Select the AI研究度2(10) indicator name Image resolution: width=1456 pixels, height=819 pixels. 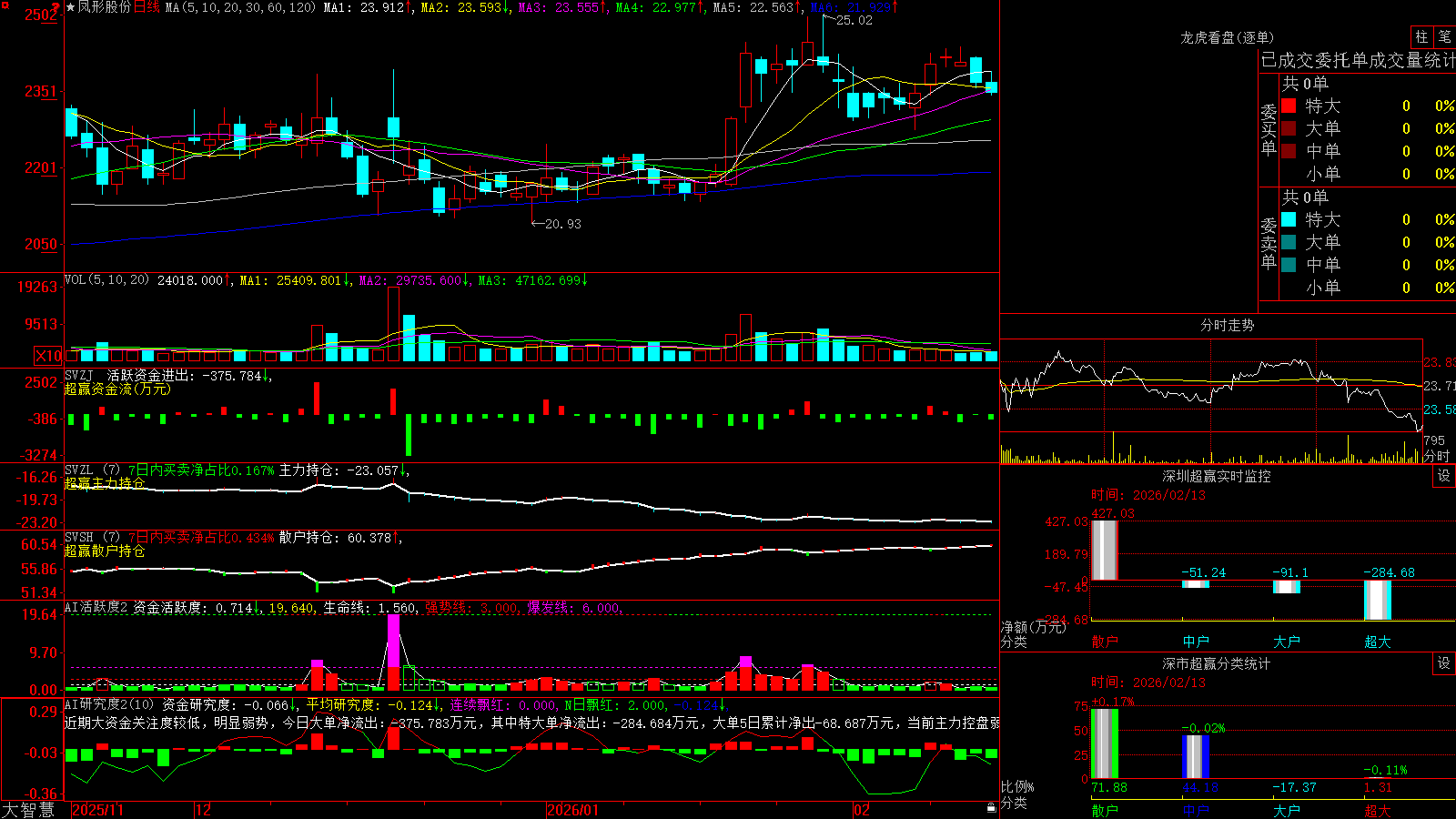point(109,704)
